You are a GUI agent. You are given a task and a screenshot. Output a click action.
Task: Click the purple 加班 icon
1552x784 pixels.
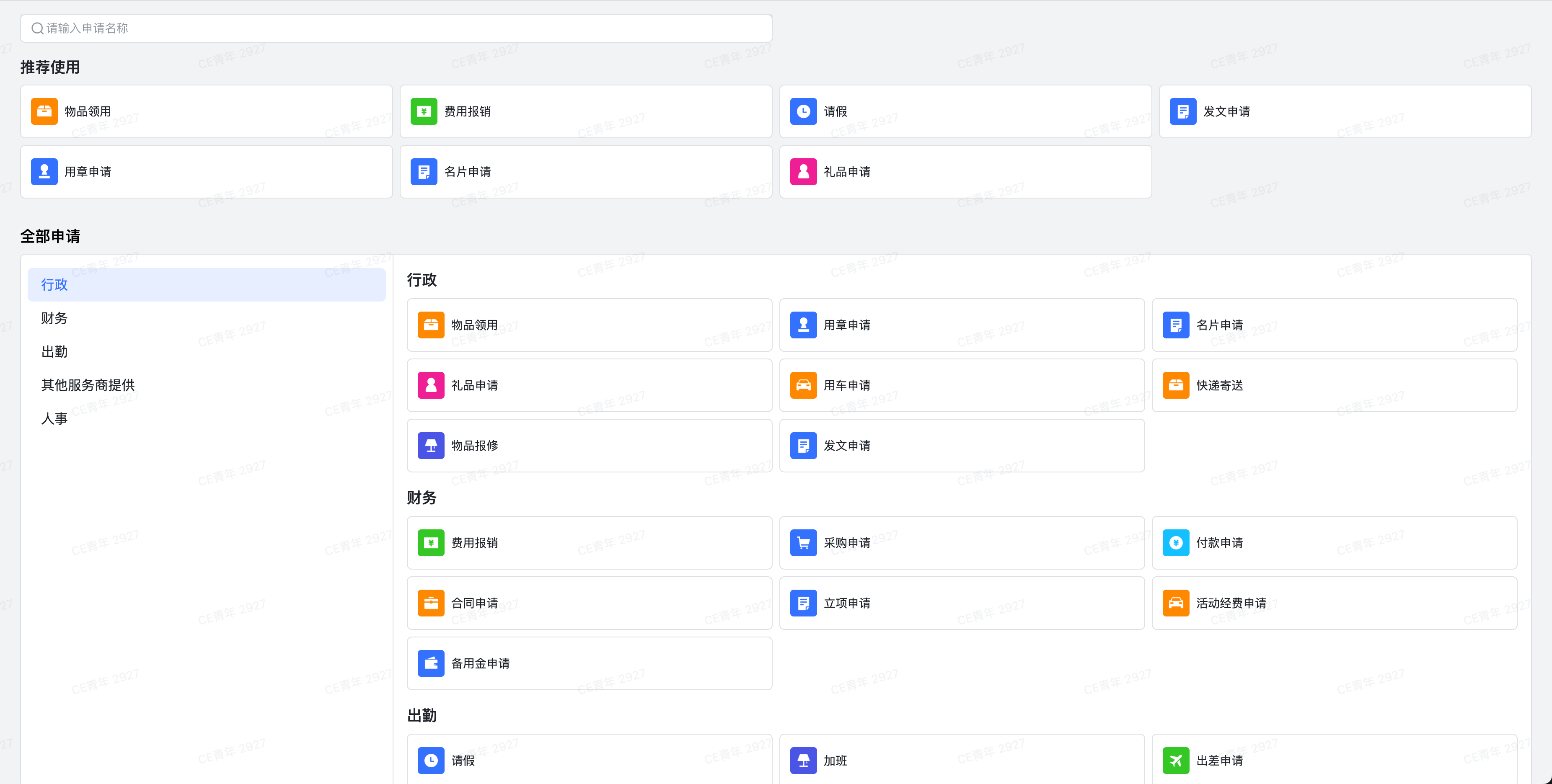point(803,761)
